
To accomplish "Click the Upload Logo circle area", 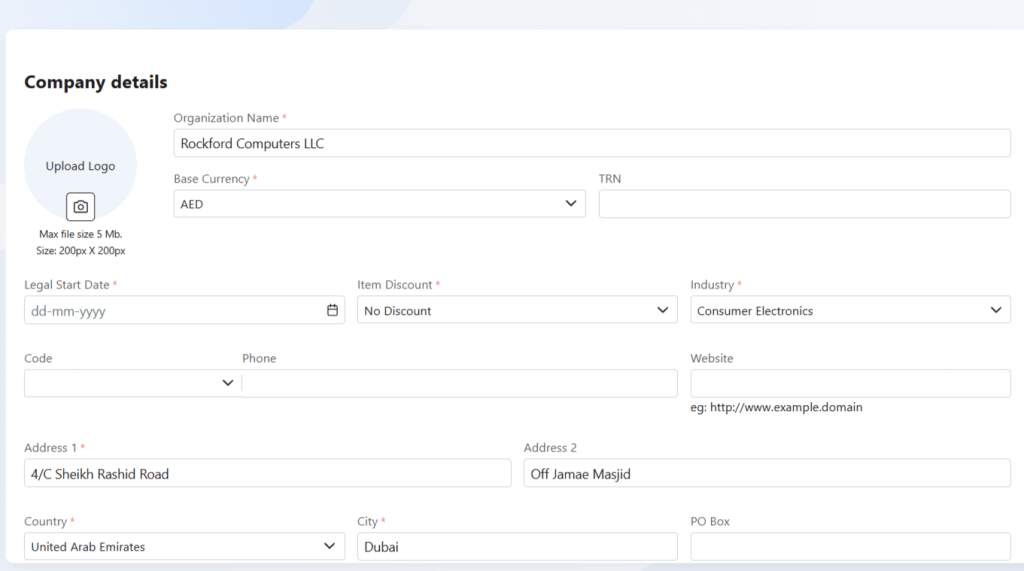I will [80, 160].
